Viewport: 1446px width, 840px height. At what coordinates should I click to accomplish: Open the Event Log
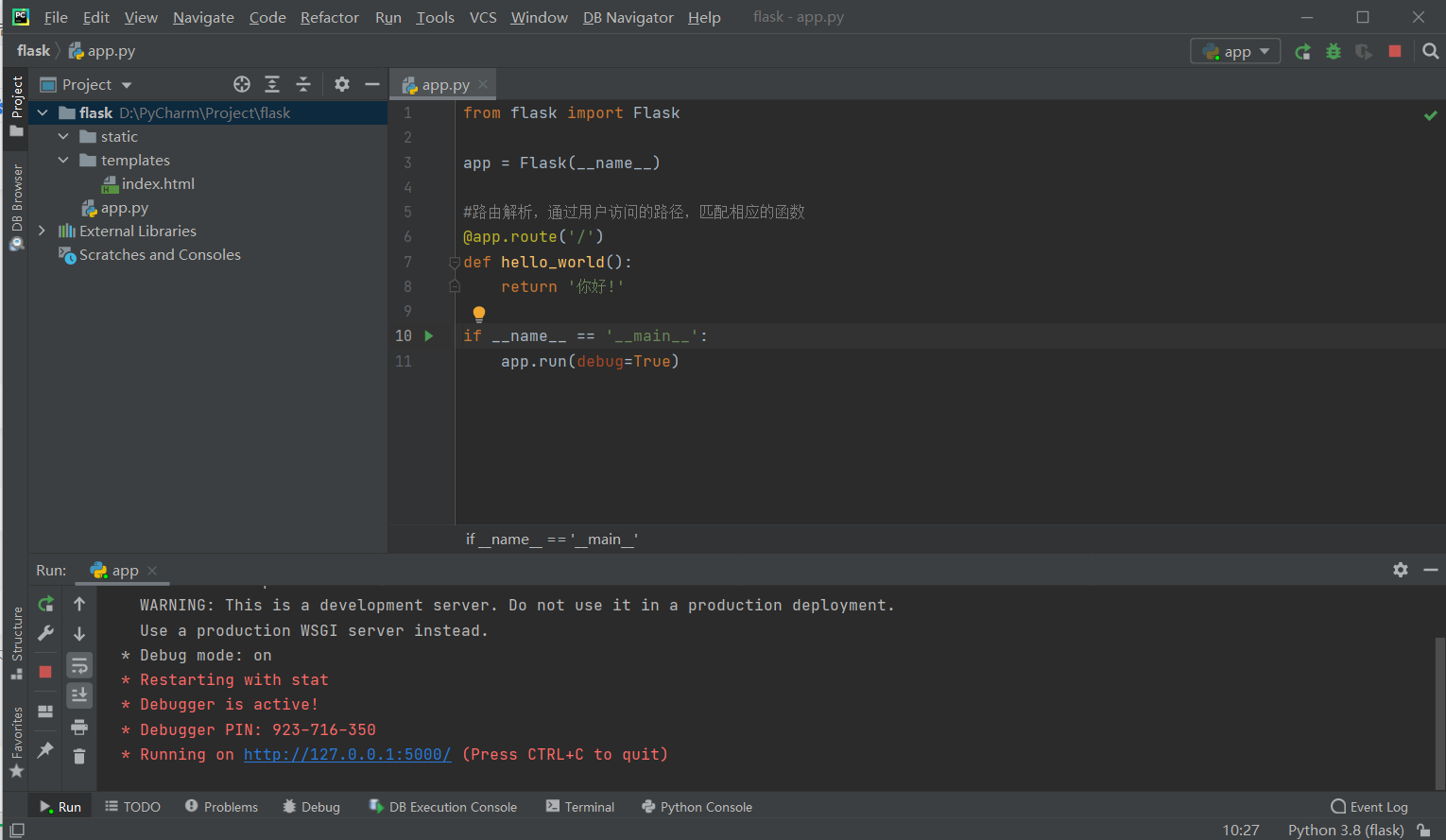(1369, 806)
